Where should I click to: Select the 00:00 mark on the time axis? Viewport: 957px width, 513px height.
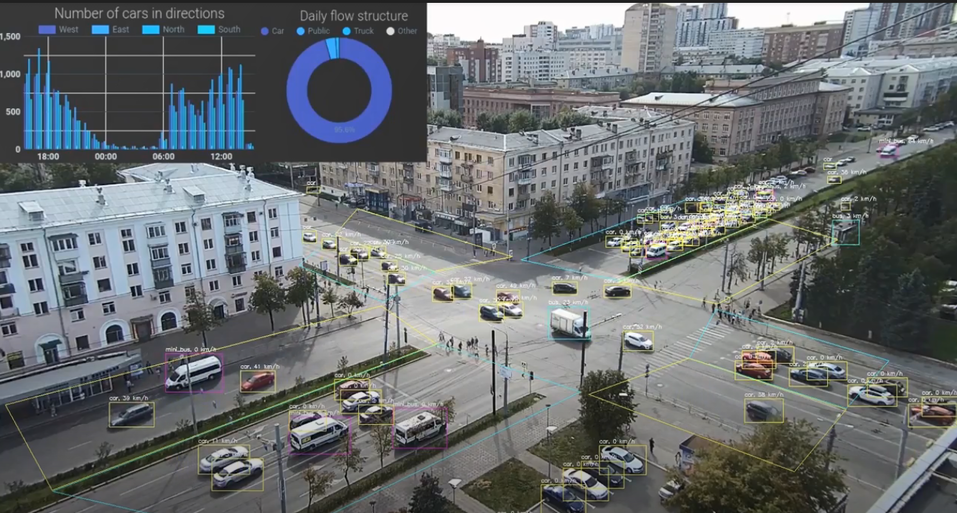106,157
